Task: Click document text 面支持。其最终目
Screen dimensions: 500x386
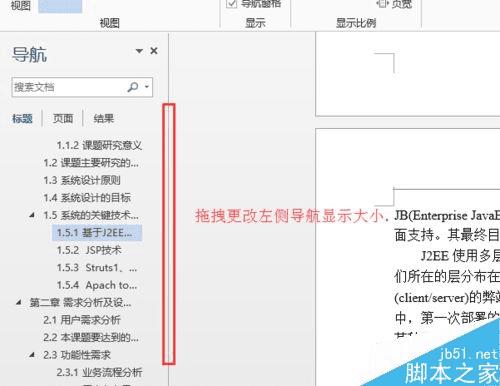Action: point(447,235)
